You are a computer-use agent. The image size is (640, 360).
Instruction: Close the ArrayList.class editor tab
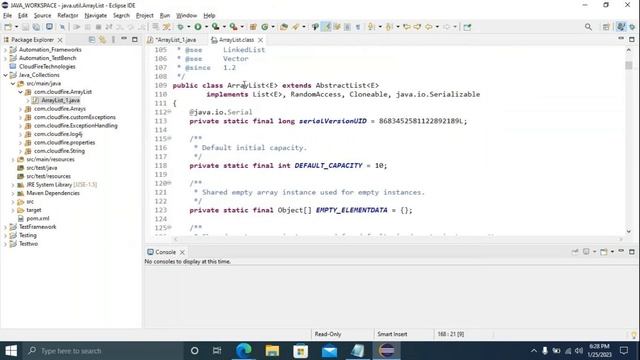tap(260, 40)
